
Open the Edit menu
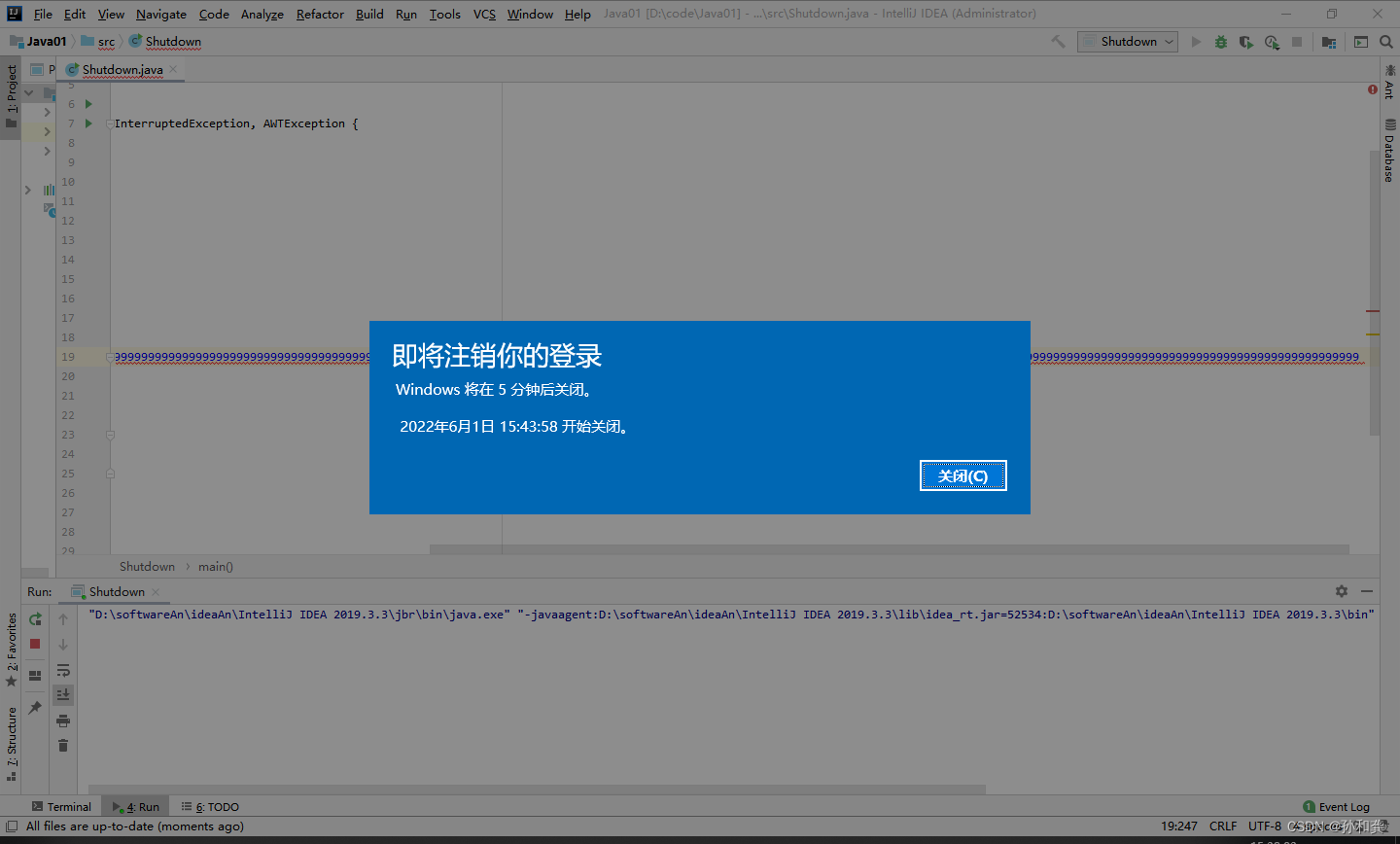[75, 14]
